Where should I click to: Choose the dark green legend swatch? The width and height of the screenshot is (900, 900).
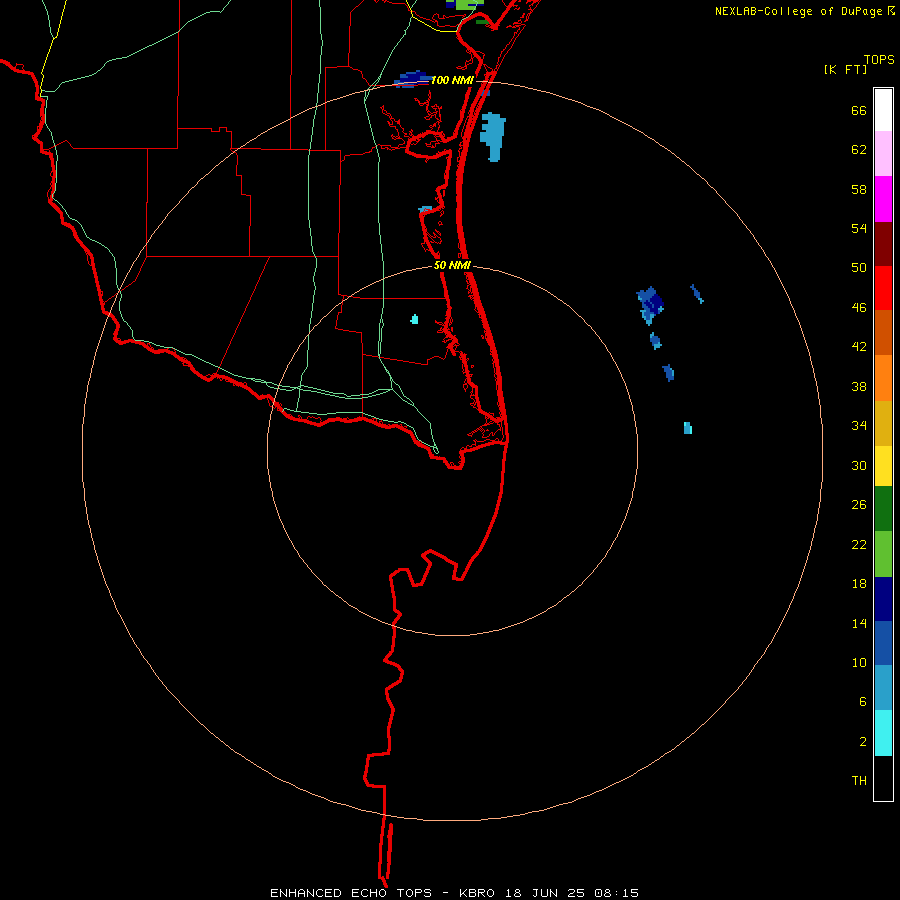tap(883, 509)
